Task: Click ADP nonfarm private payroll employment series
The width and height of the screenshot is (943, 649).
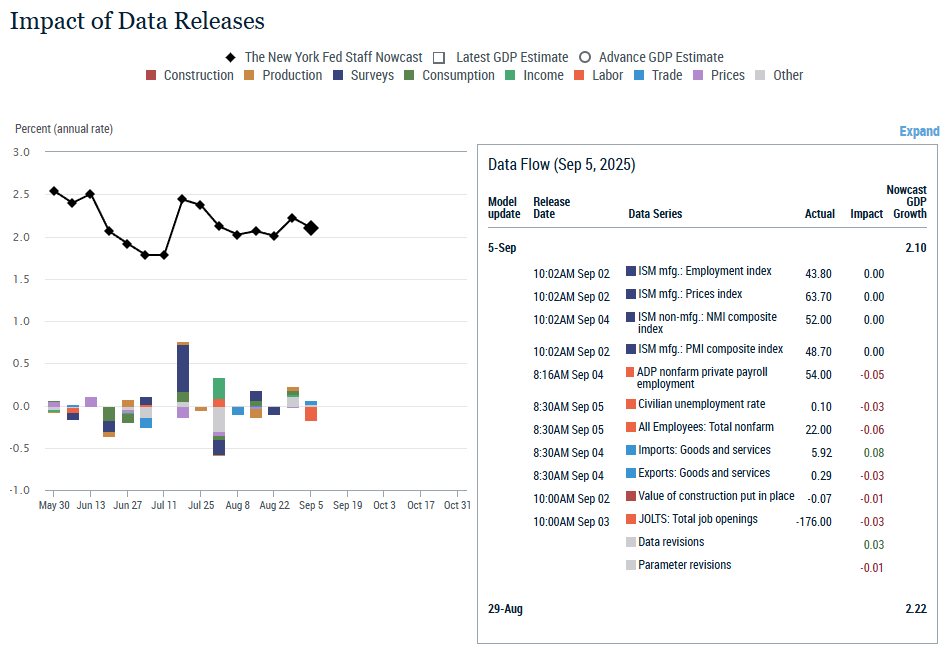Action: (x=702, y=378)
